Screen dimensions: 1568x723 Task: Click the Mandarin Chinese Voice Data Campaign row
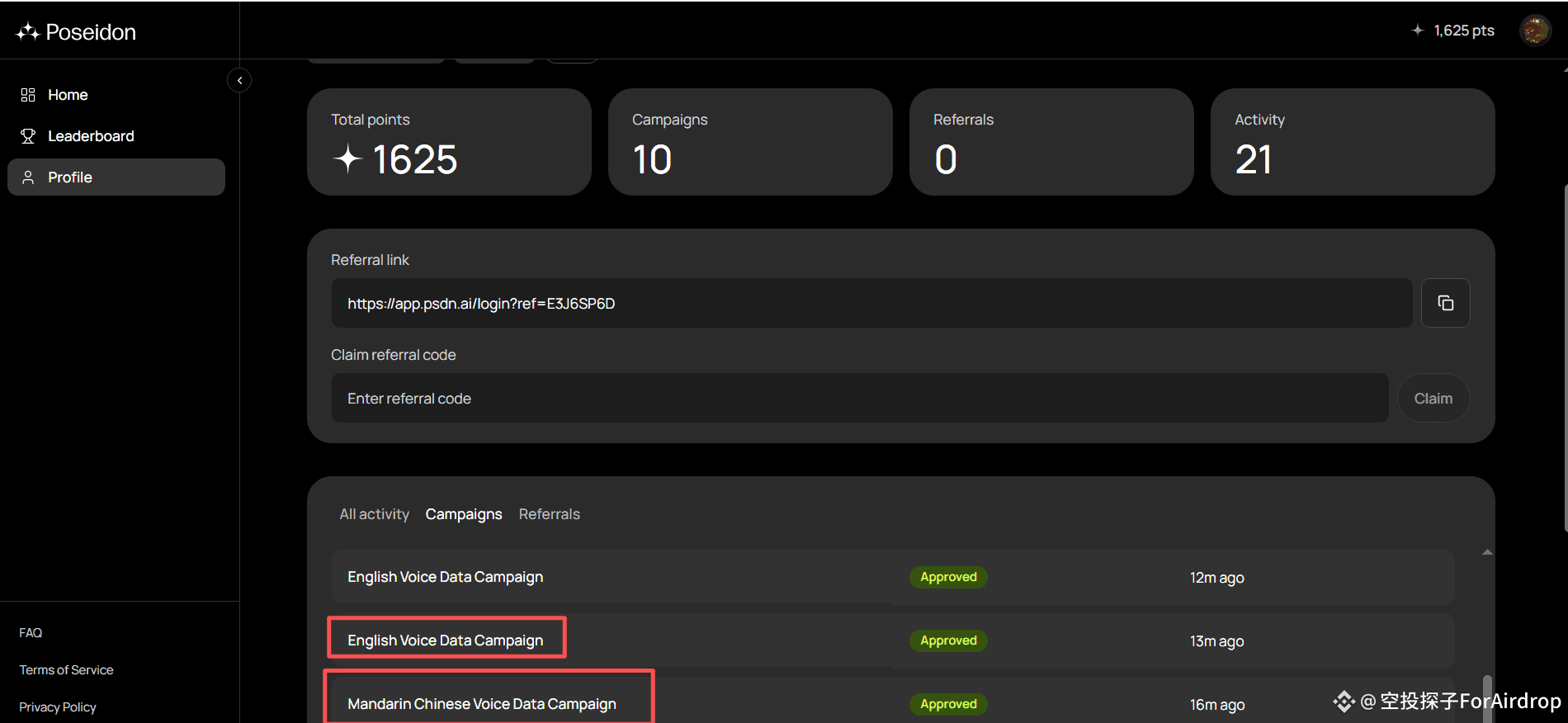click(893, 700)
